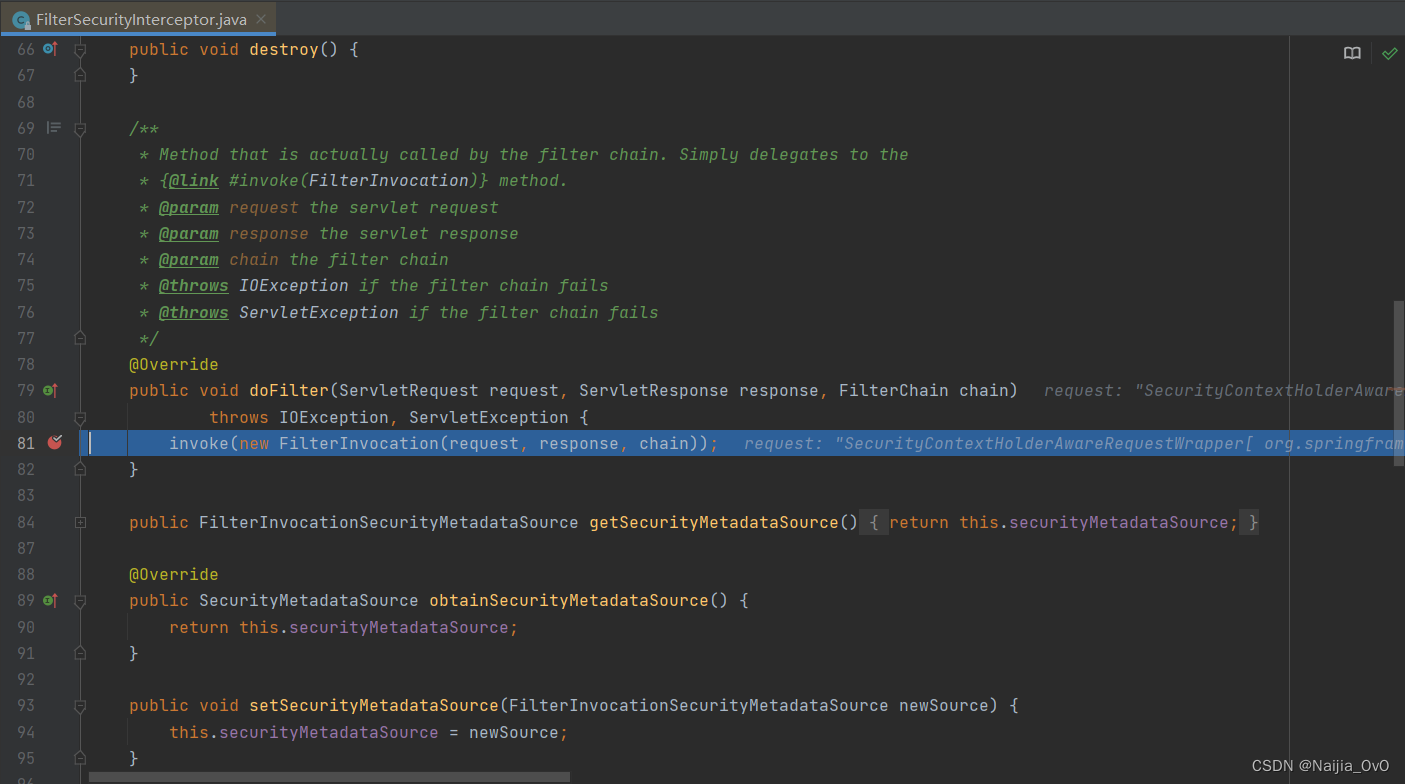Screen dimensions: 1405x784
Task: Click the @param response tag on line 73
Action: coord(189,233)
